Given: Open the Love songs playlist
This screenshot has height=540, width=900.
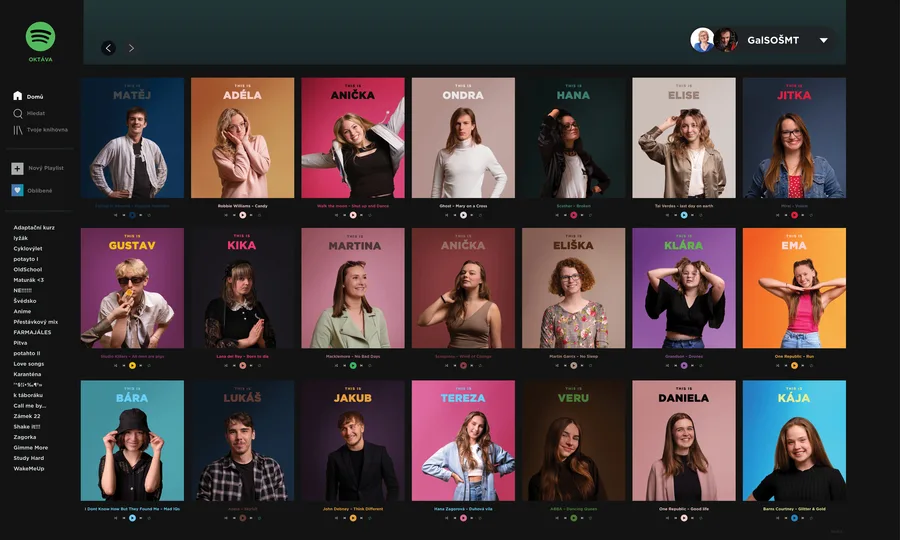Looking at the screenshot, I should pos(29,364).
